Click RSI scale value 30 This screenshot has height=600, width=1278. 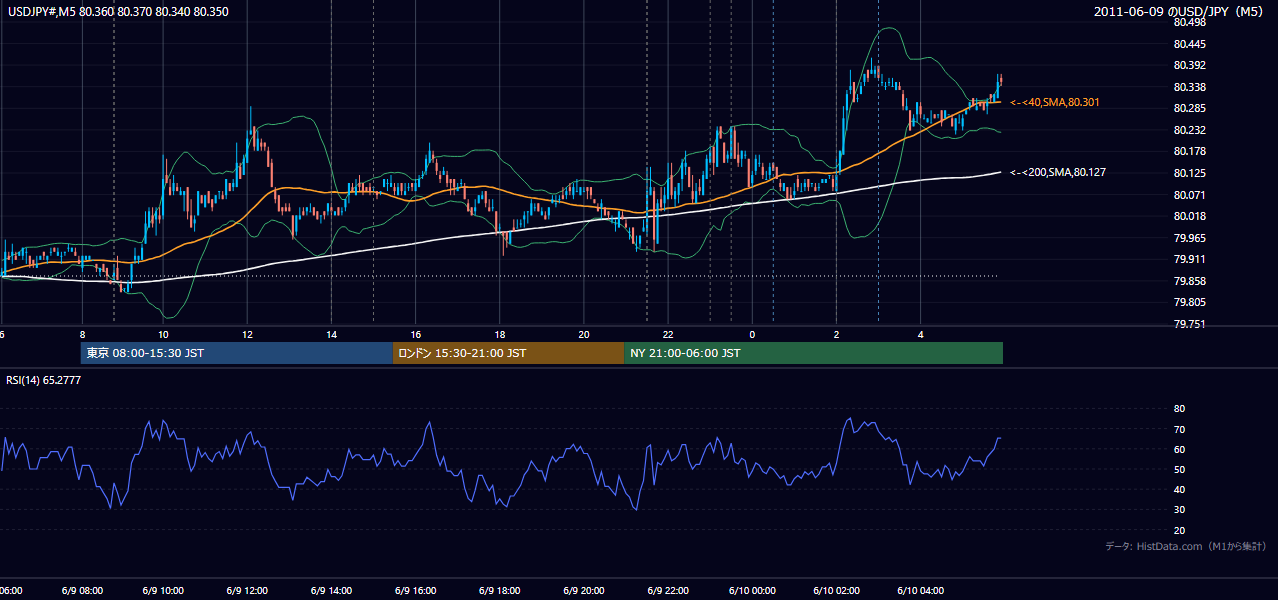pyautogui.click(x=1179, y=510)
